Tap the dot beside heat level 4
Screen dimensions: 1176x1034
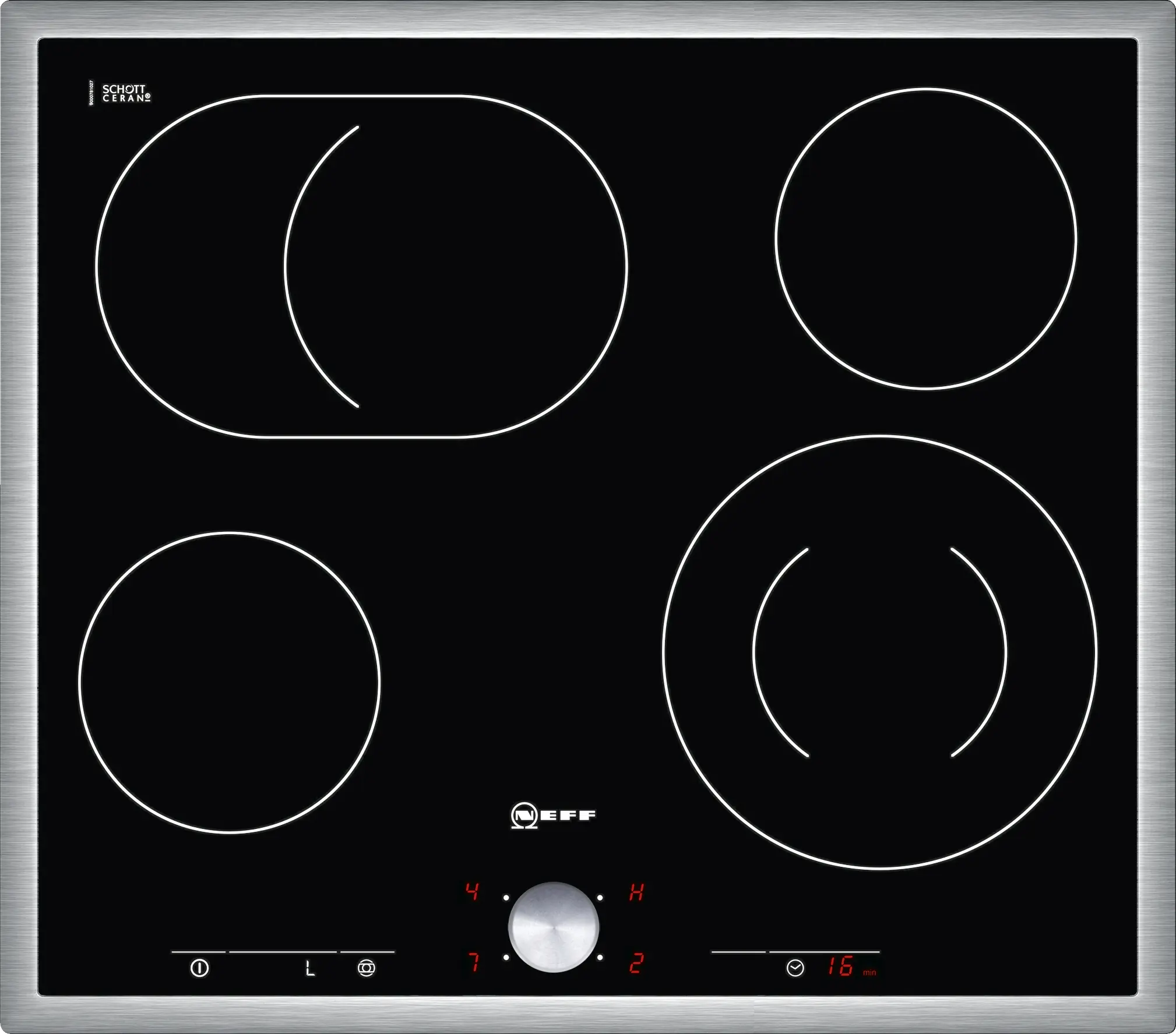pos(506,898)
